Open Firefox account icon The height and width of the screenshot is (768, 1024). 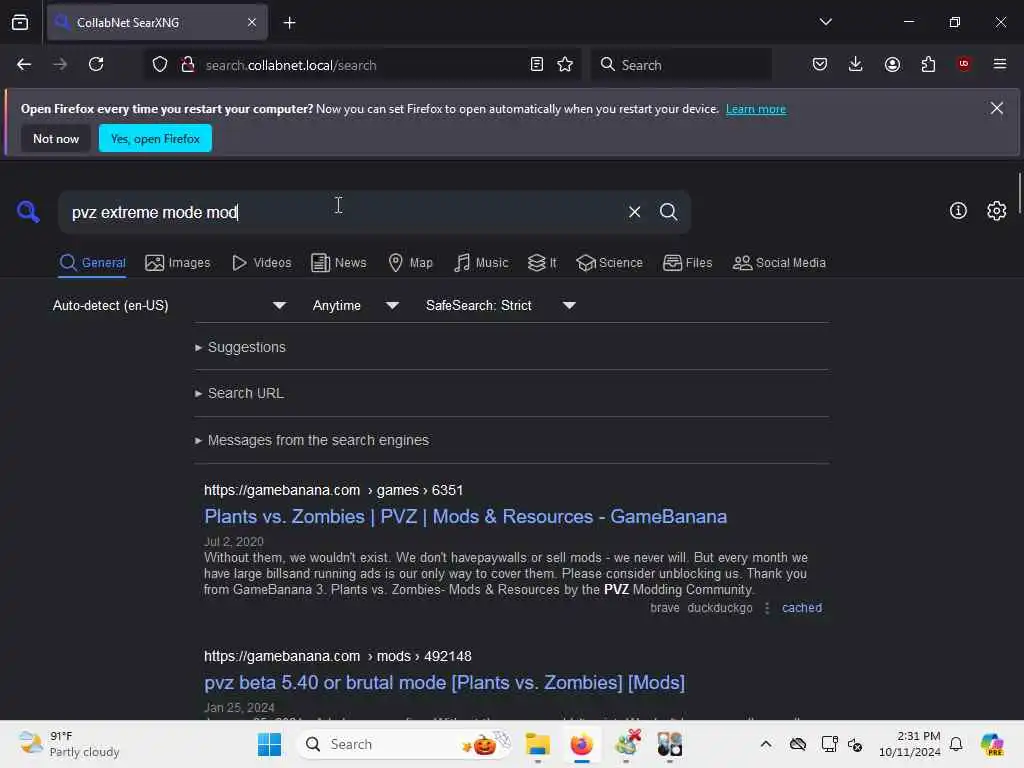point(892,64)
